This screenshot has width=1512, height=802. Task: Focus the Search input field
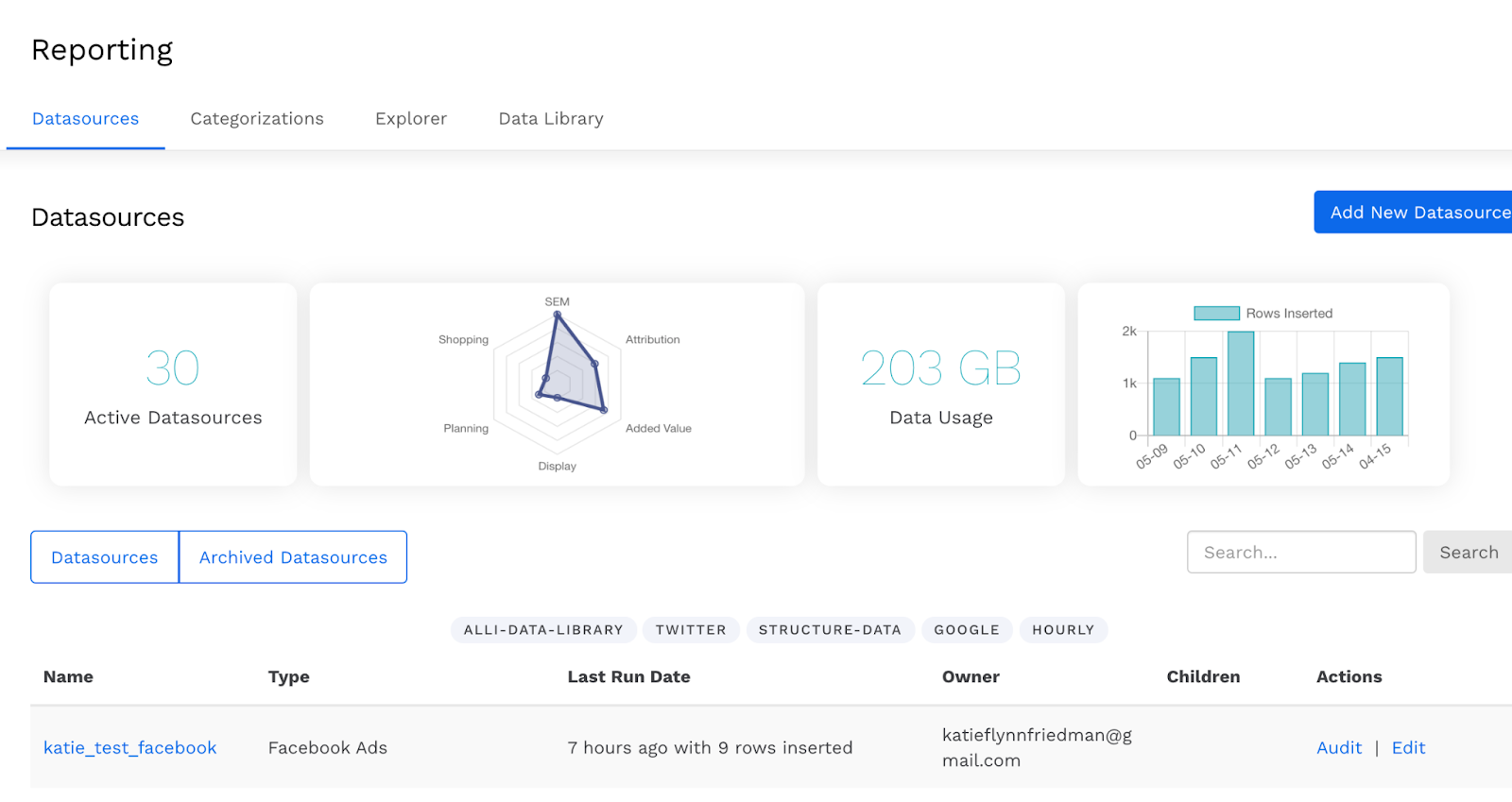pyautogui.click(x=1300, y=553)
